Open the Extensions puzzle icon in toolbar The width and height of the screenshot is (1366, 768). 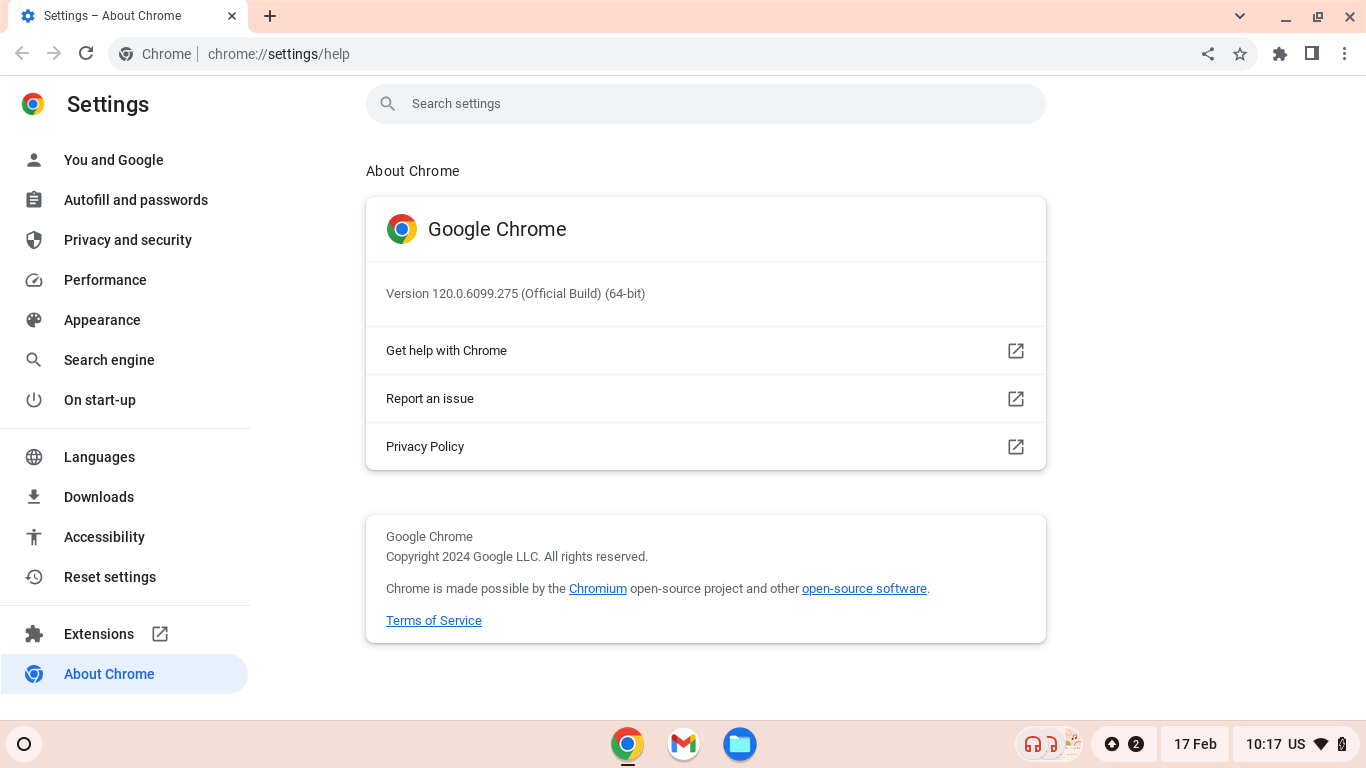pyautogui.click(x=1280, y=54)
